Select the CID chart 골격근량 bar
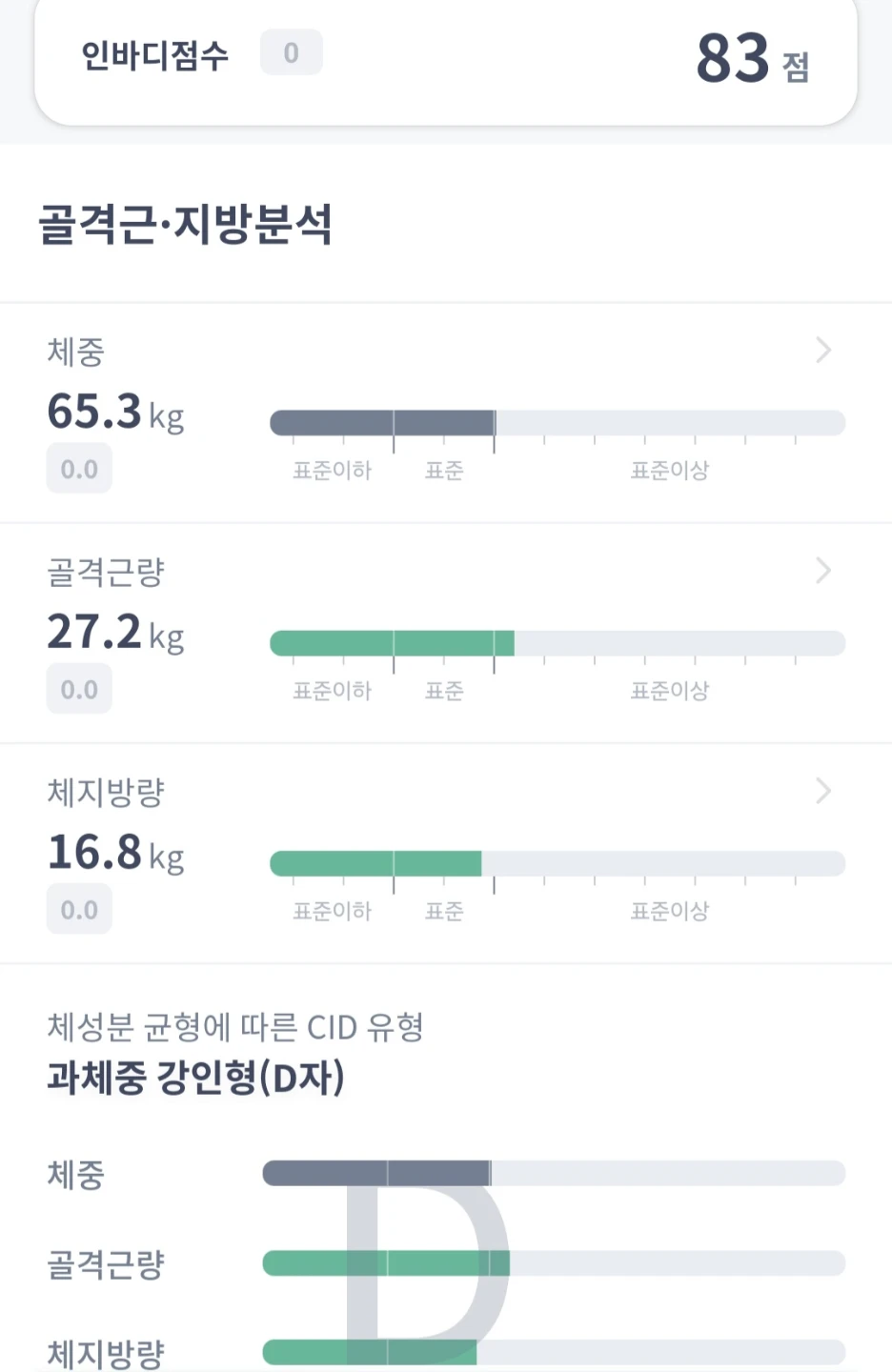Screen dimensions: 892x1372 pyautogui.click(x=554, y=1263)
